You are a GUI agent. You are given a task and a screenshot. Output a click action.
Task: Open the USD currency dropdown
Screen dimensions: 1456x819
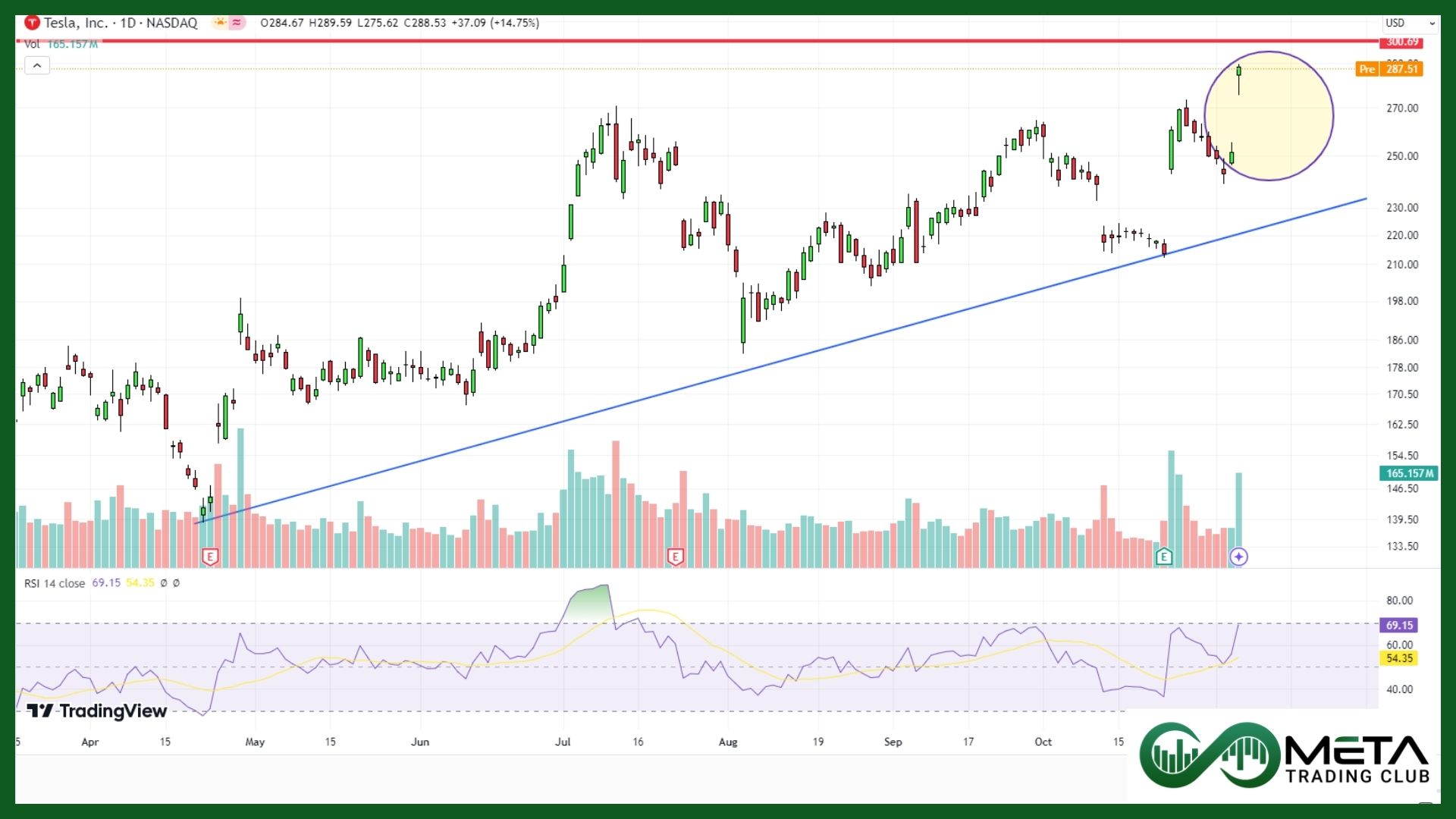pos(1411,24)
